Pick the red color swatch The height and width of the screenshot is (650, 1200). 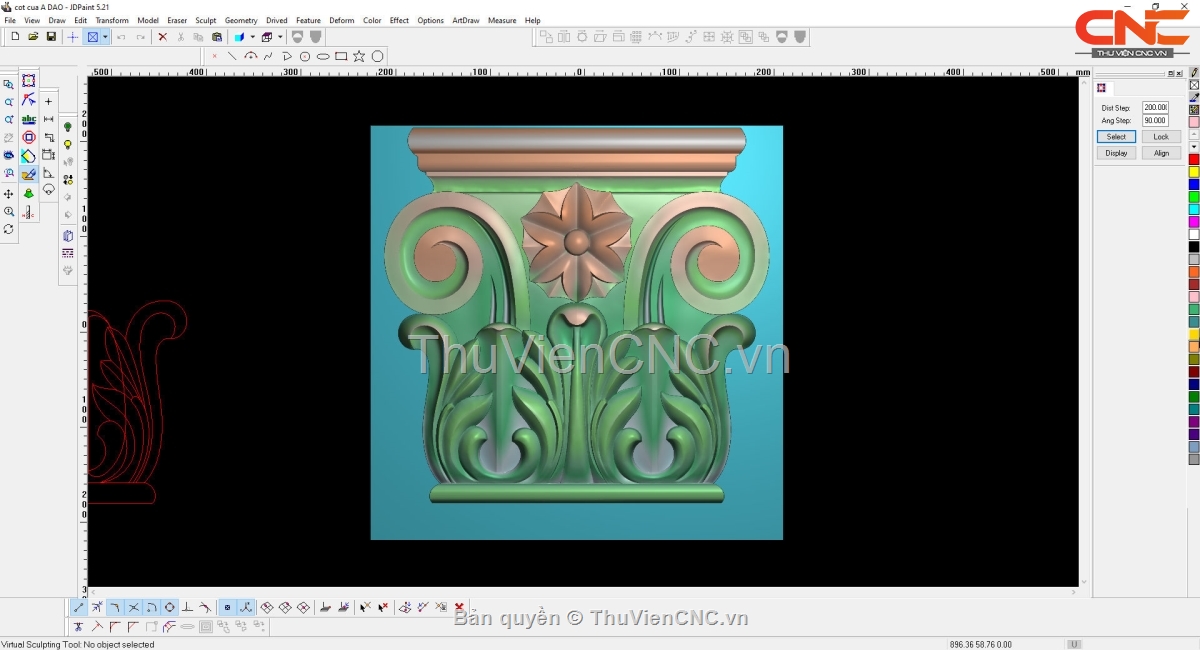(x=1193, y=160)
